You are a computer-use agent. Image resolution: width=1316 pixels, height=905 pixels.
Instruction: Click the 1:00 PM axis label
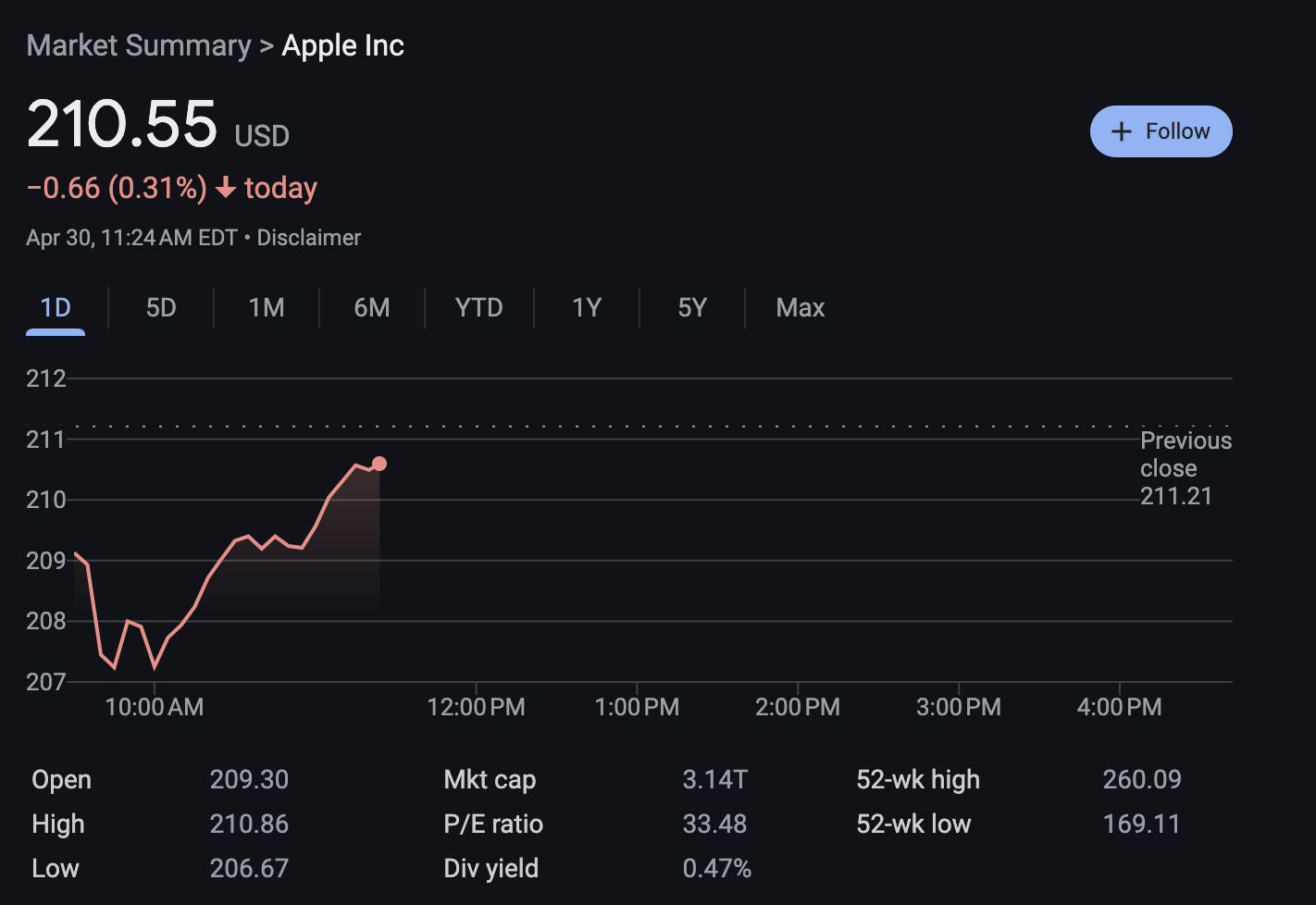coord(637,707)
